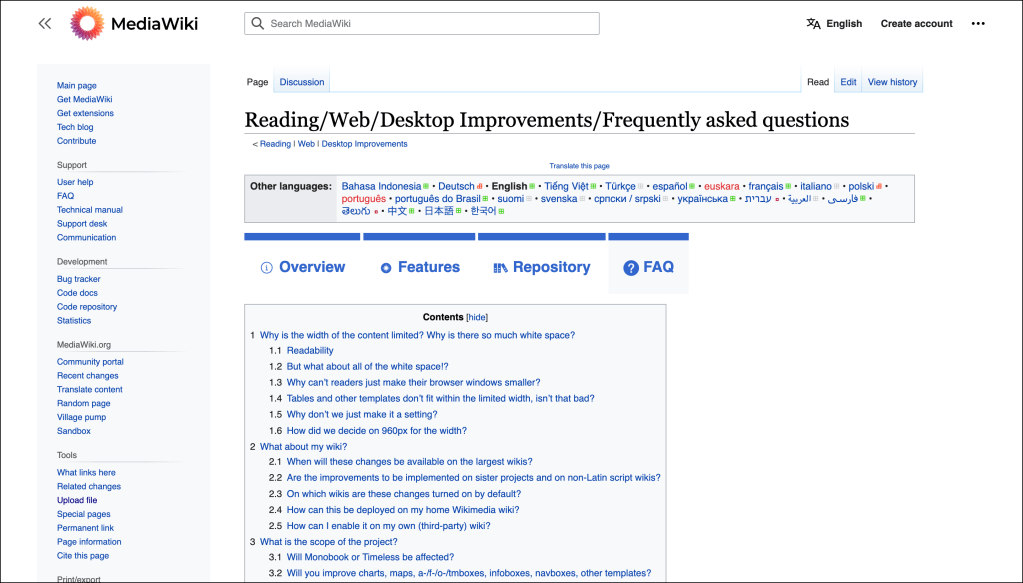Hide the Contents table
1023x583 pixels.
[477, 317]
